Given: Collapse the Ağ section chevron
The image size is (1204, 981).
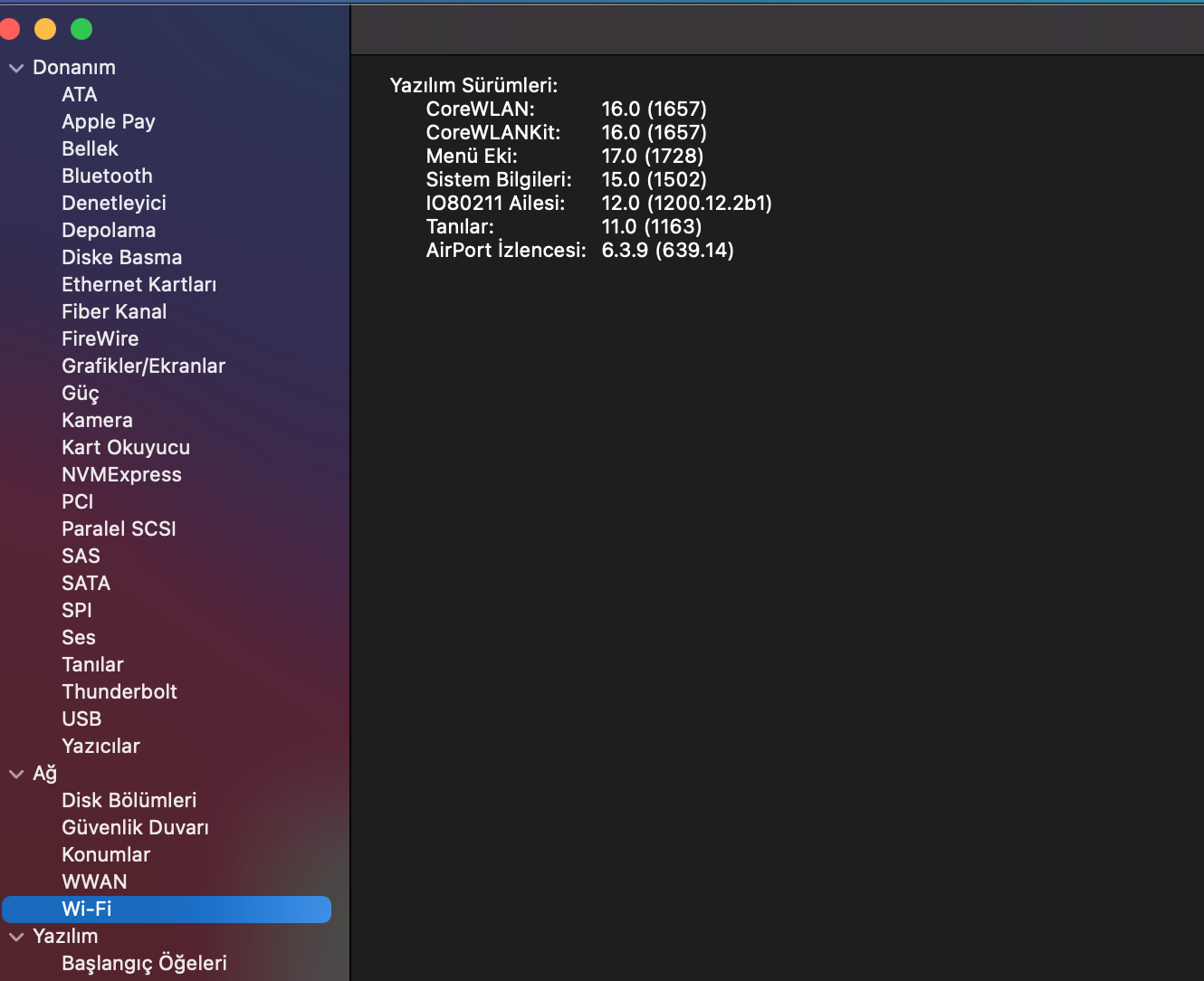Looking at the screenshot, I should (15, 774).
